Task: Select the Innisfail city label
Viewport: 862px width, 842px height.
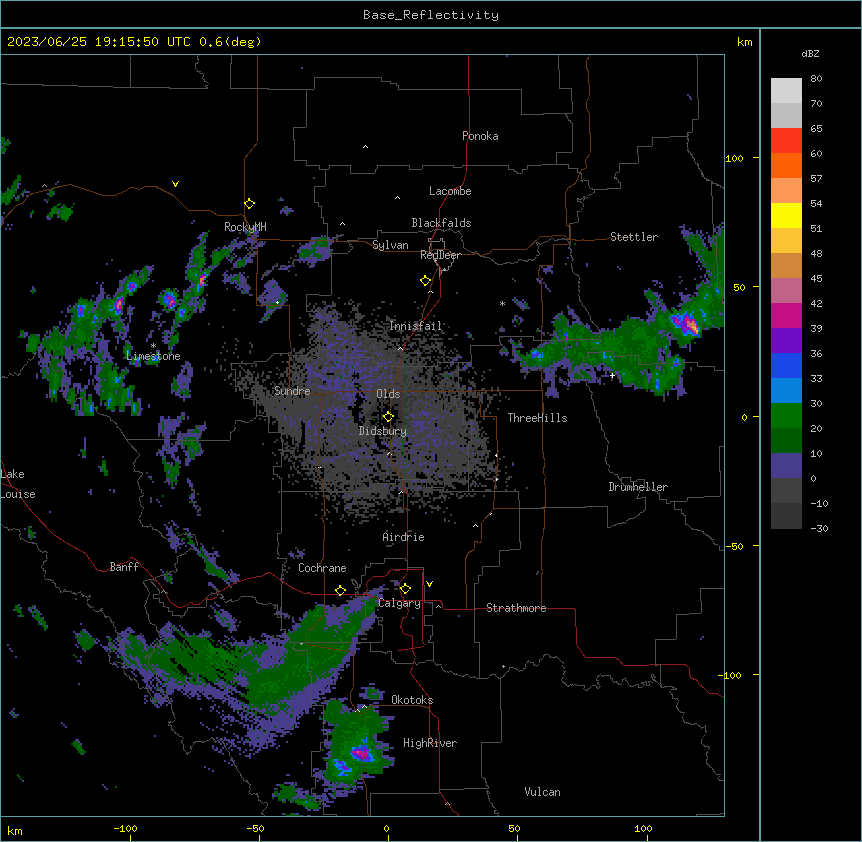Action: point(416,326)
